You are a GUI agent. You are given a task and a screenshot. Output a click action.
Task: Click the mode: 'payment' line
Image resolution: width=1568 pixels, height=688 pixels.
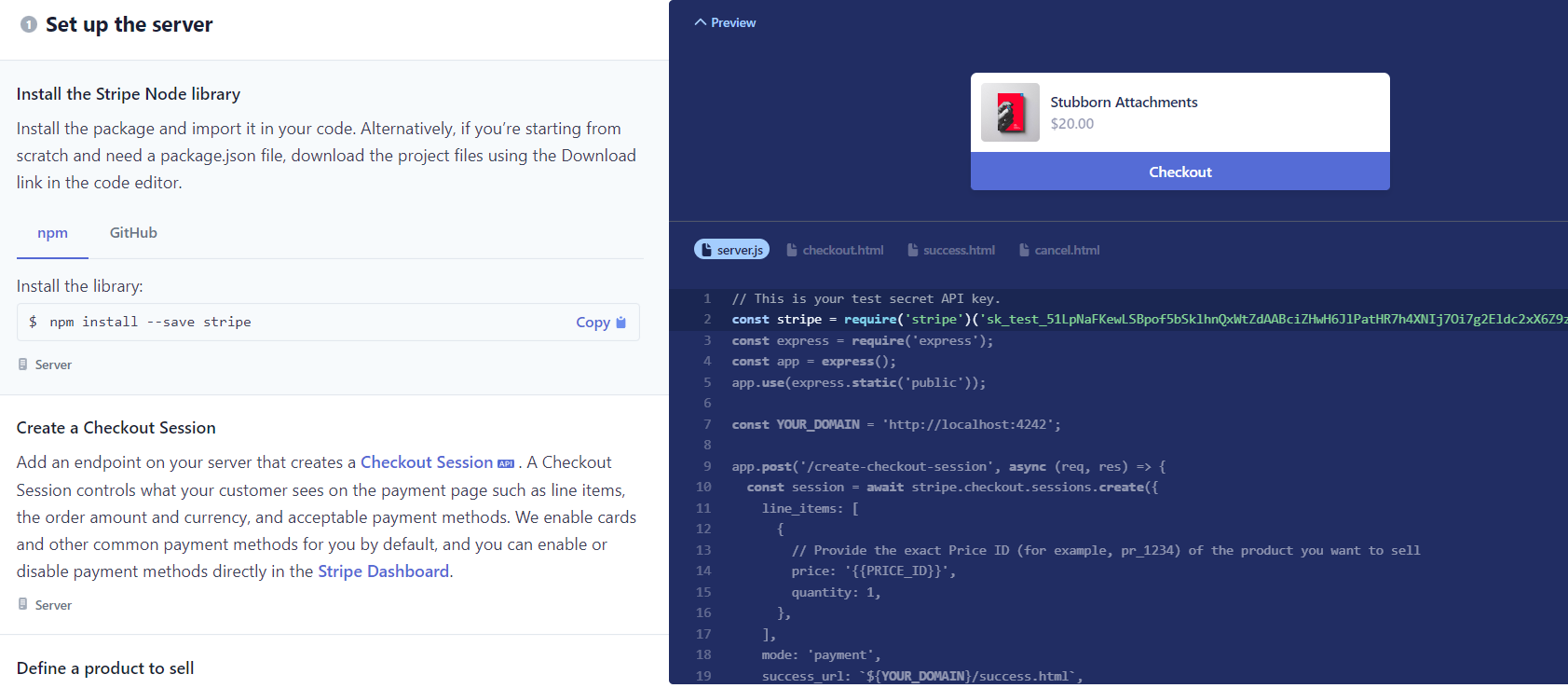[821, 655]
